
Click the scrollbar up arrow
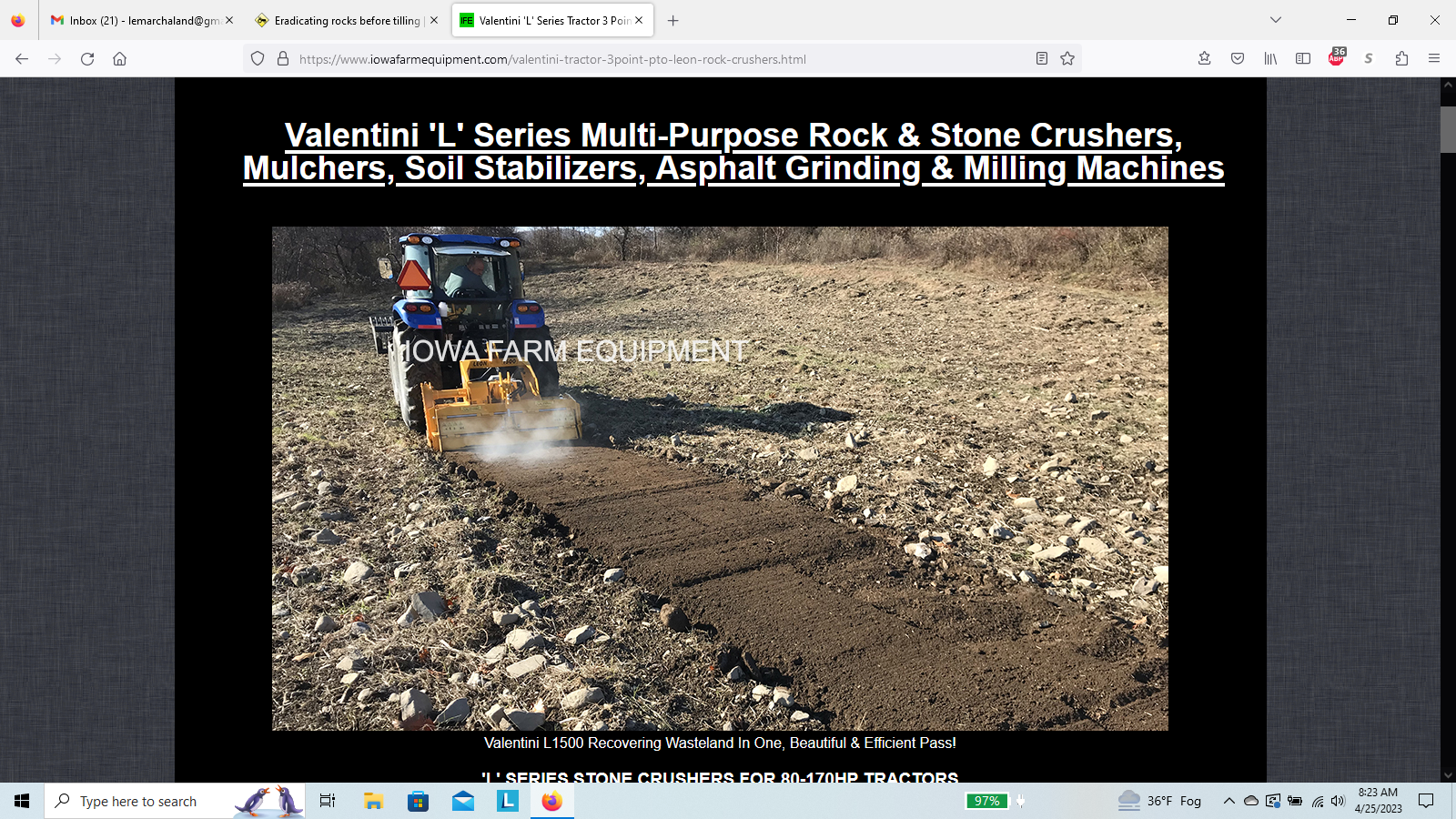pyautogui.click(x=1448, y=85)
